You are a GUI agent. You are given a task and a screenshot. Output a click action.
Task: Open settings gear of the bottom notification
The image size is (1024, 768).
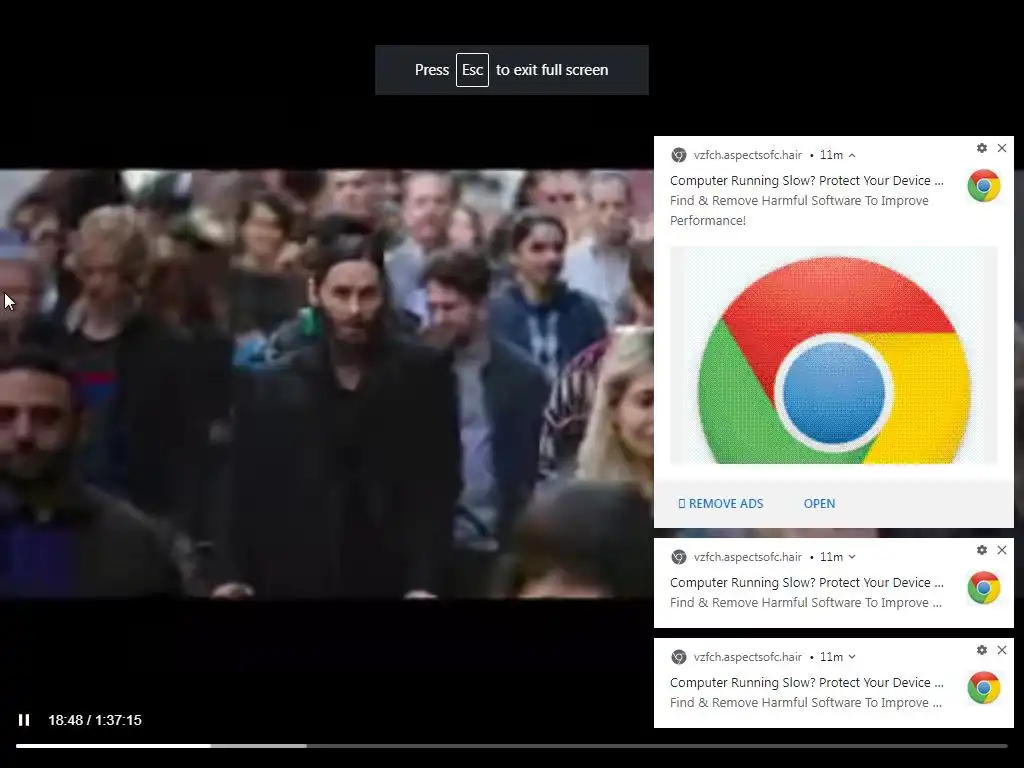point(982,650)
